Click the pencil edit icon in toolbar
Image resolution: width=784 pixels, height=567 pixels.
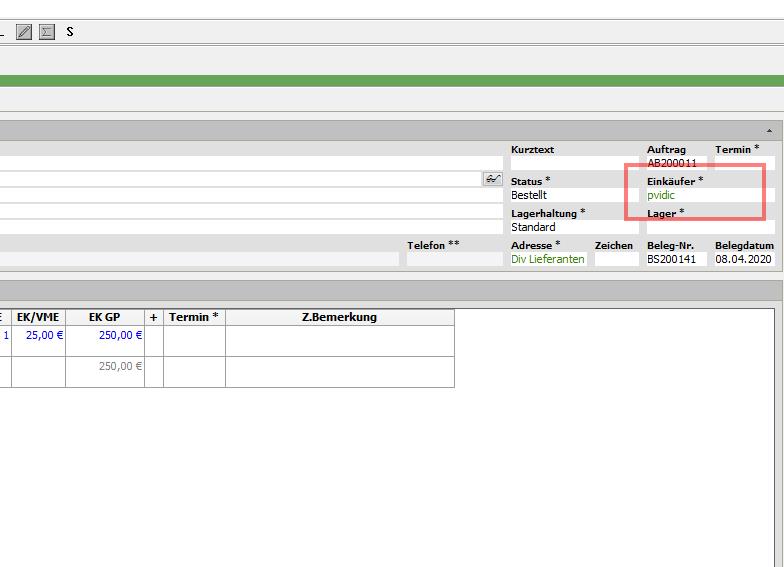tap(24, 32)
